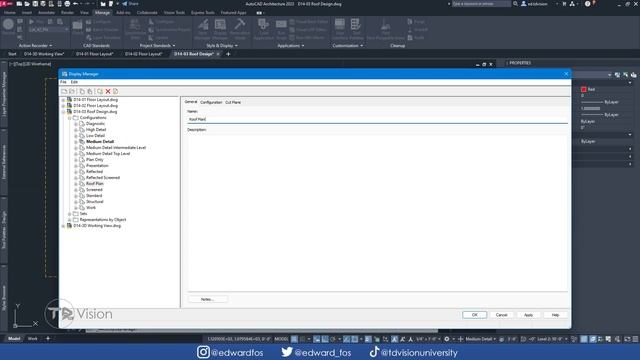Screen dimensions: 640x360
Task: Switch to the Cut Plane tab
Action: [233, 102]
